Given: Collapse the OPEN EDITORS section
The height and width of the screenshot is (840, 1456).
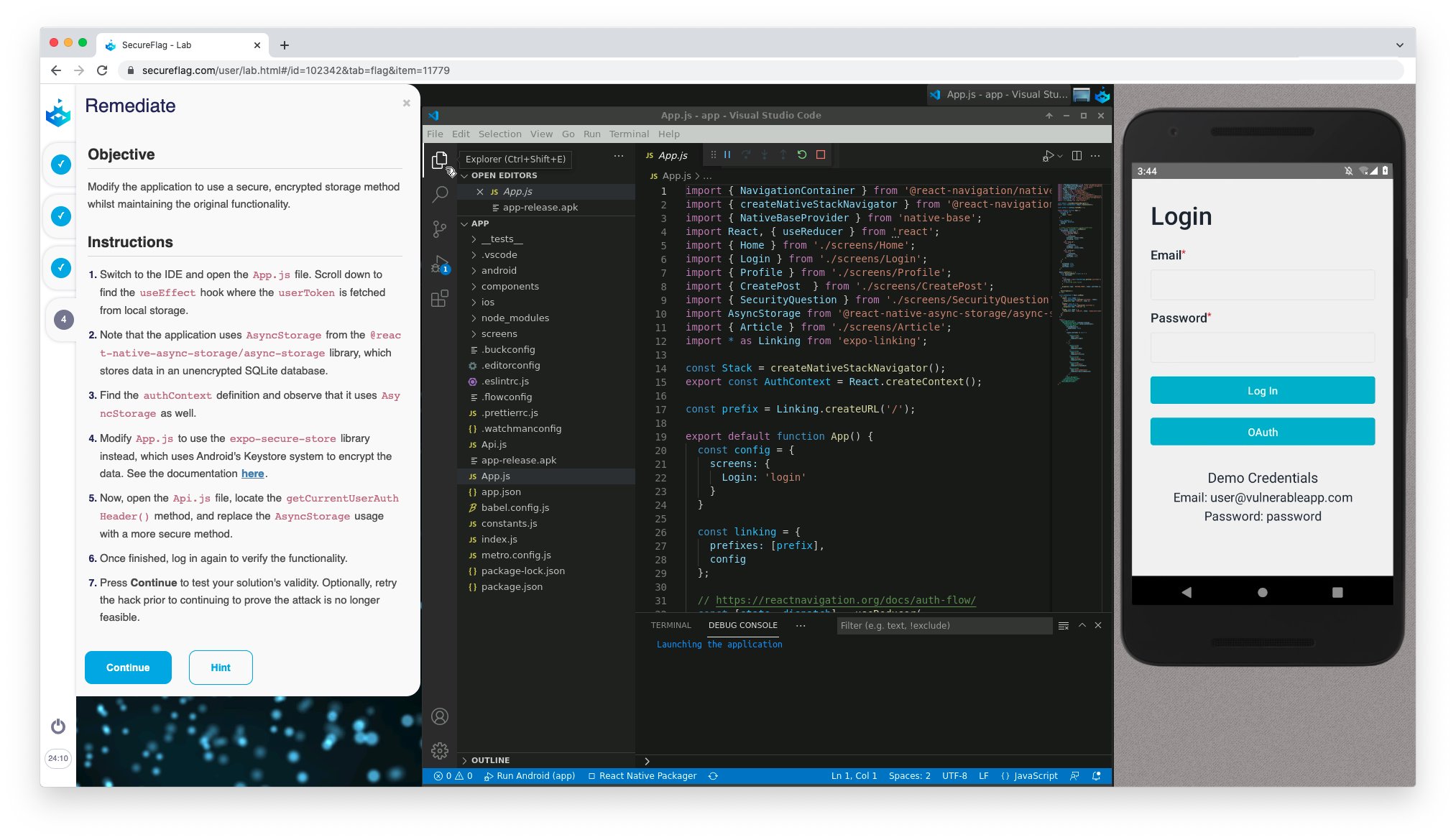Looking at the screenshot, I should point(464,176).
